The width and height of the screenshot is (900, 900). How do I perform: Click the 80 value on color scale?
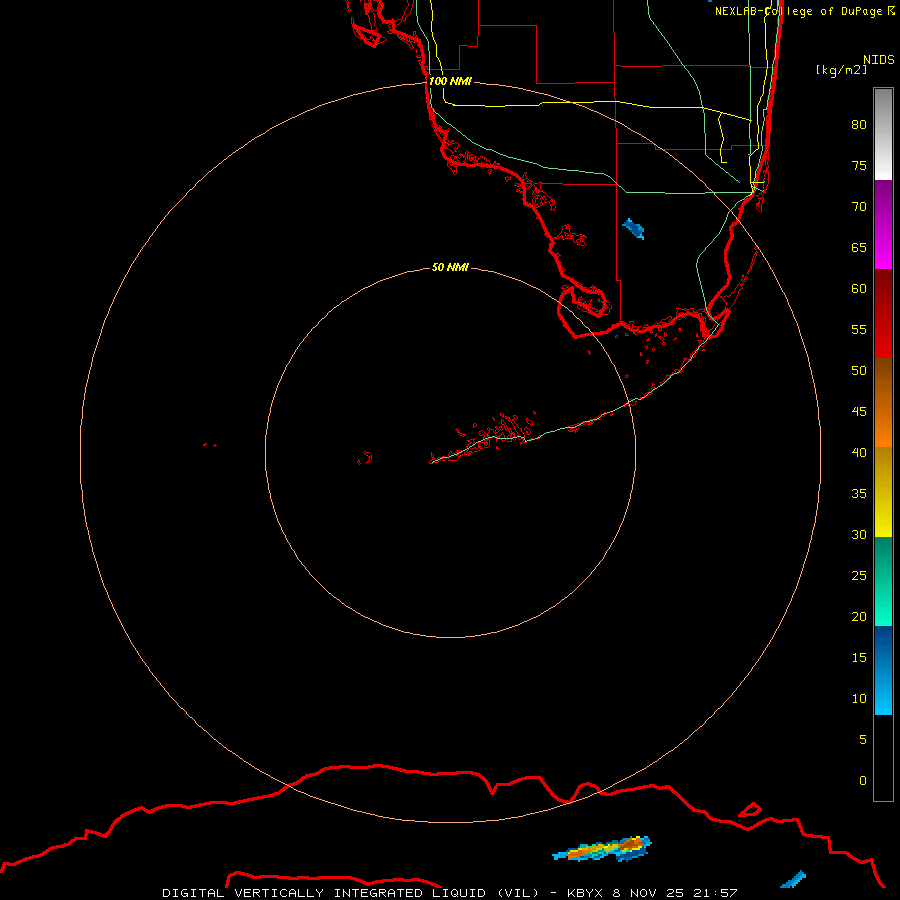tap(859, 125)
